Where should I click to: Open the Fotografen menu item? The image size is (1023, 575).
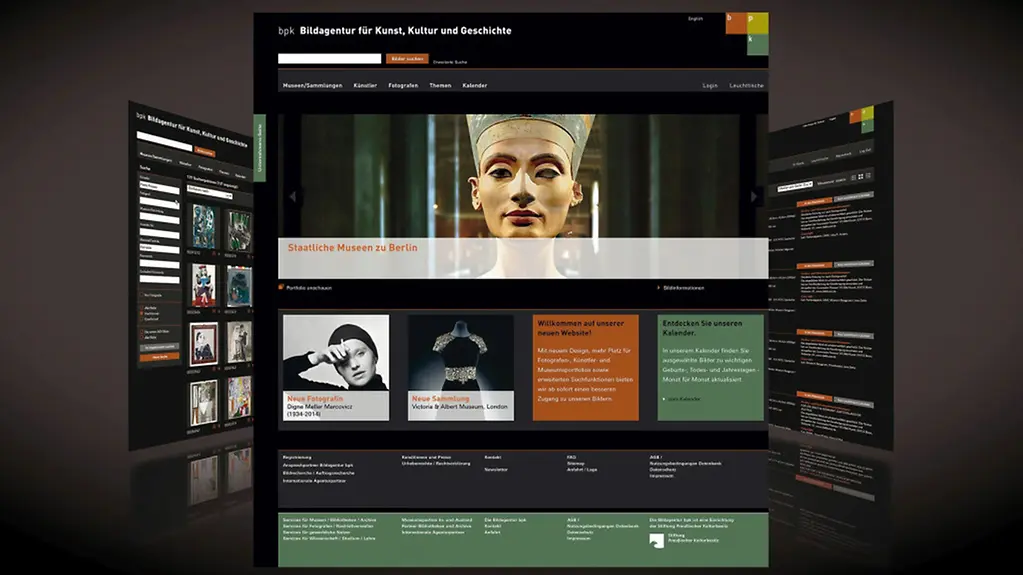pyautogui.click(x=403, y=85)
